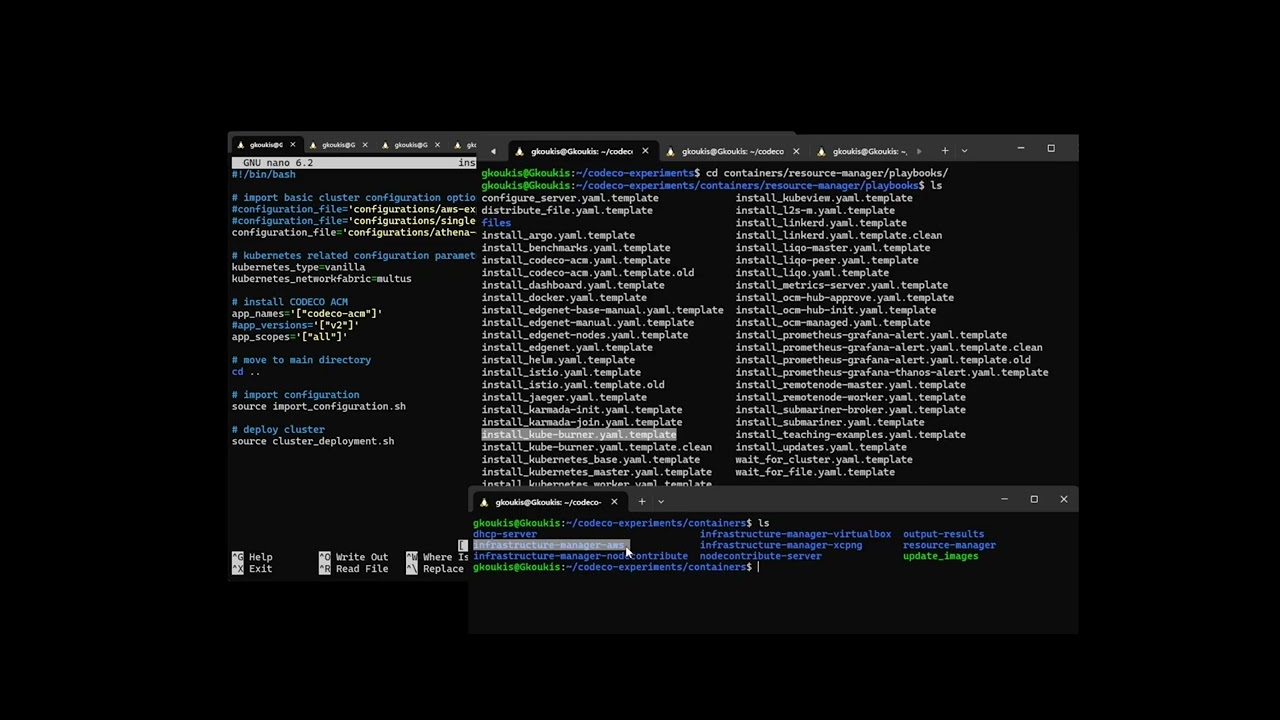Click 'install_submariner.yaml.template' file name
Viewport: 1280px width, 720px height.
pos(830,422)
